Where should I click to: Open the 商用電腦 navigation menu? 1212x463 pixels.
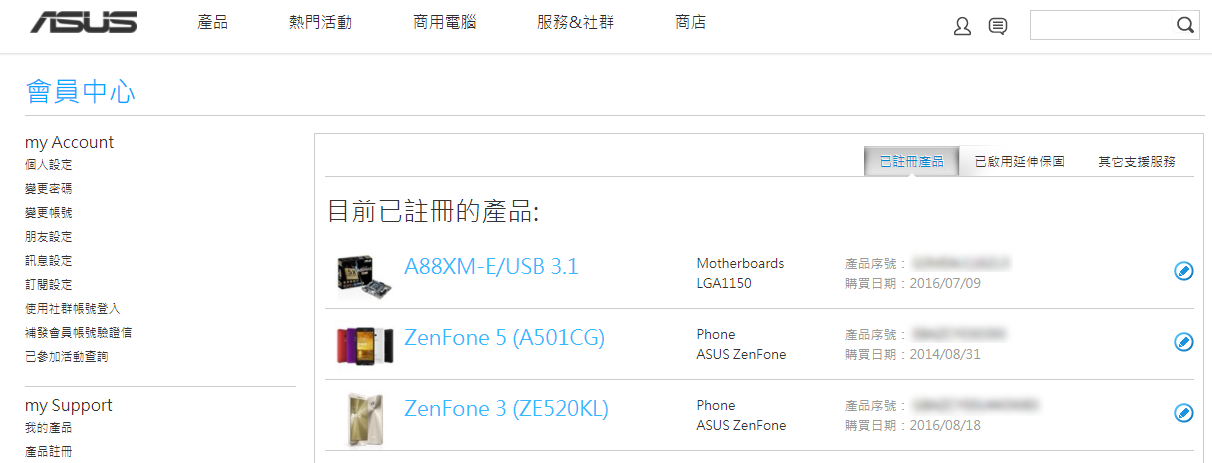[x=444, y=22]
